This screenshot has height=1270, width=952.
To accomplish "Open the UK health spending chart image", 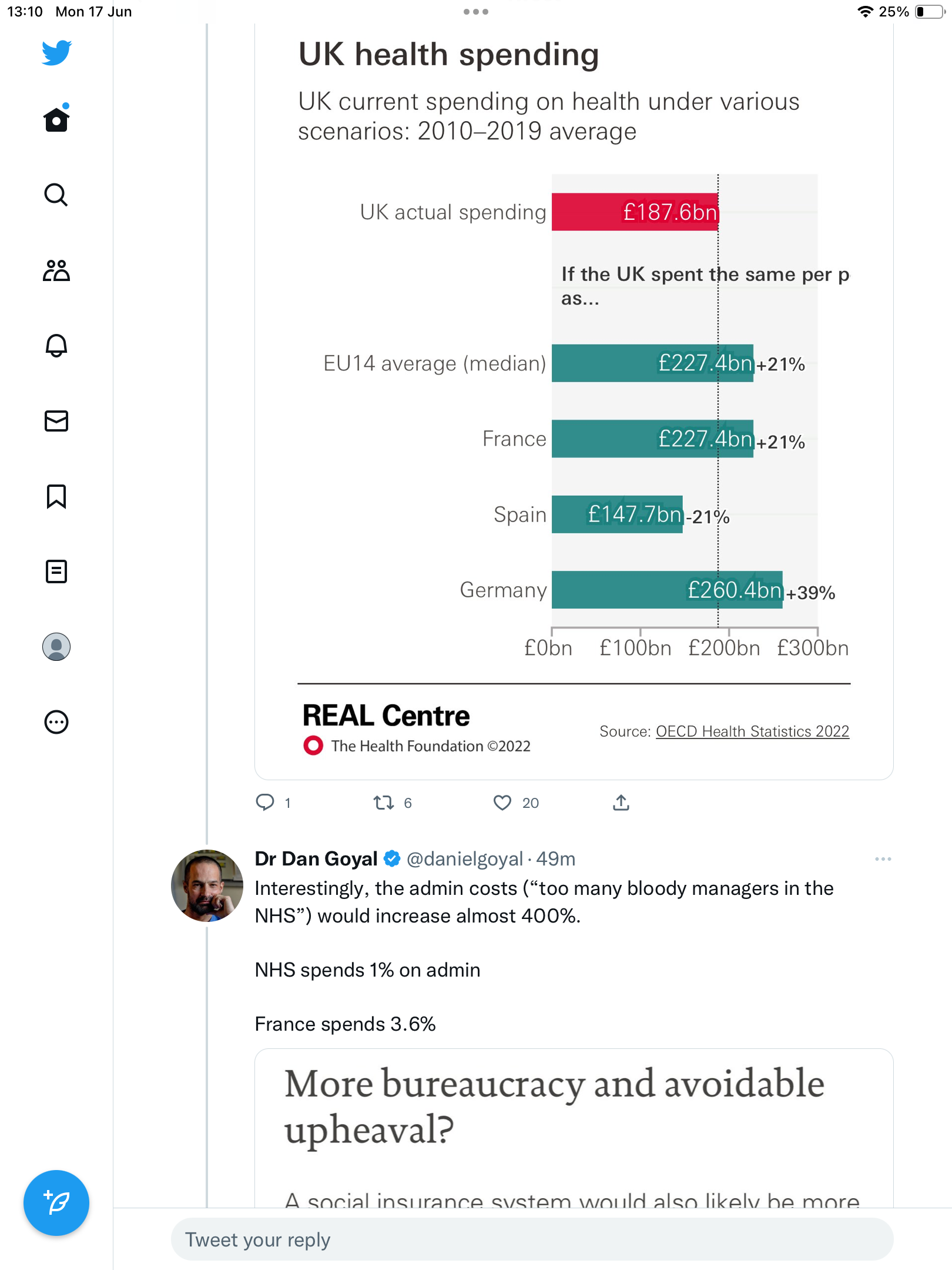I will click(574, 401).
